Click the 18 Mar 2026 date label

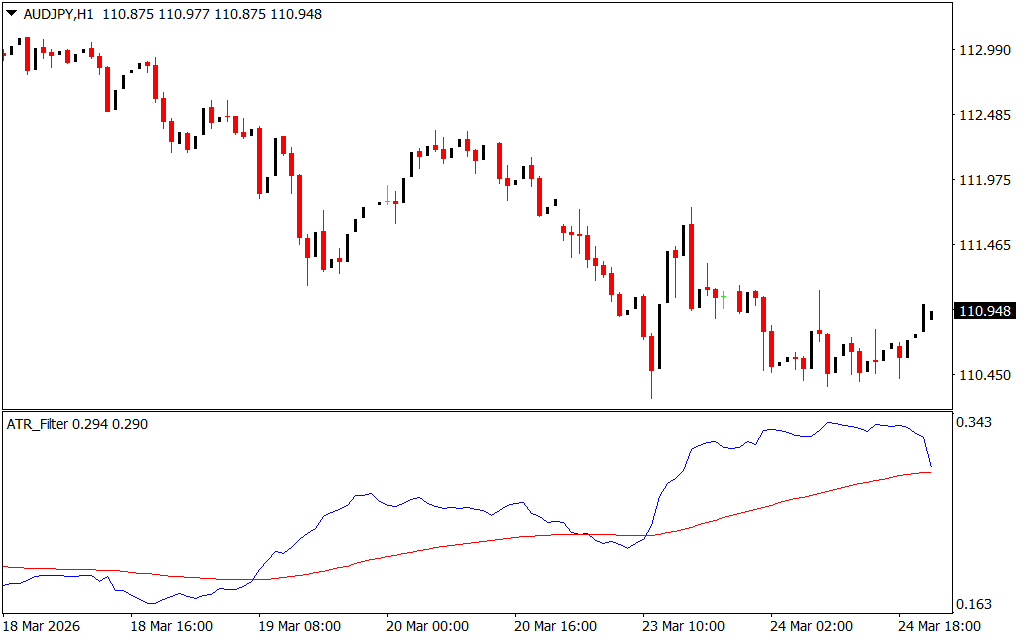tap(42, 626)
